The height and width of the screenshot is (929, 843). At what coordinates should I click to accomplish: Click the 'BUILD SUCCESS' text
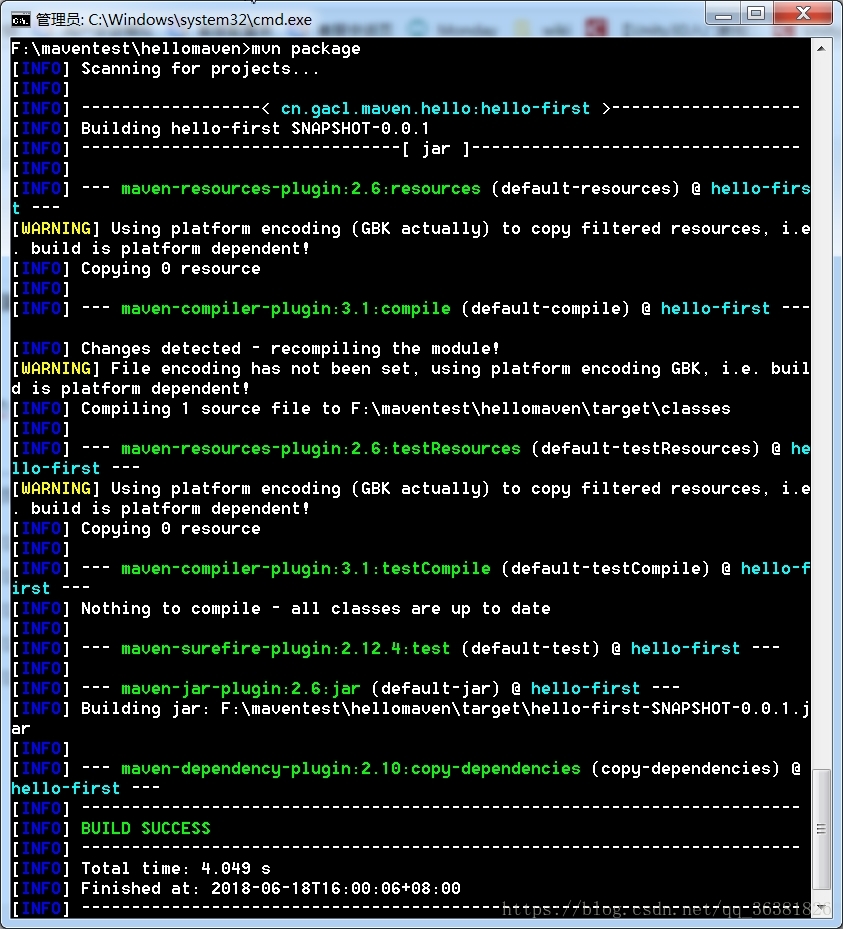pyautogui.click(x=146, y=828)
